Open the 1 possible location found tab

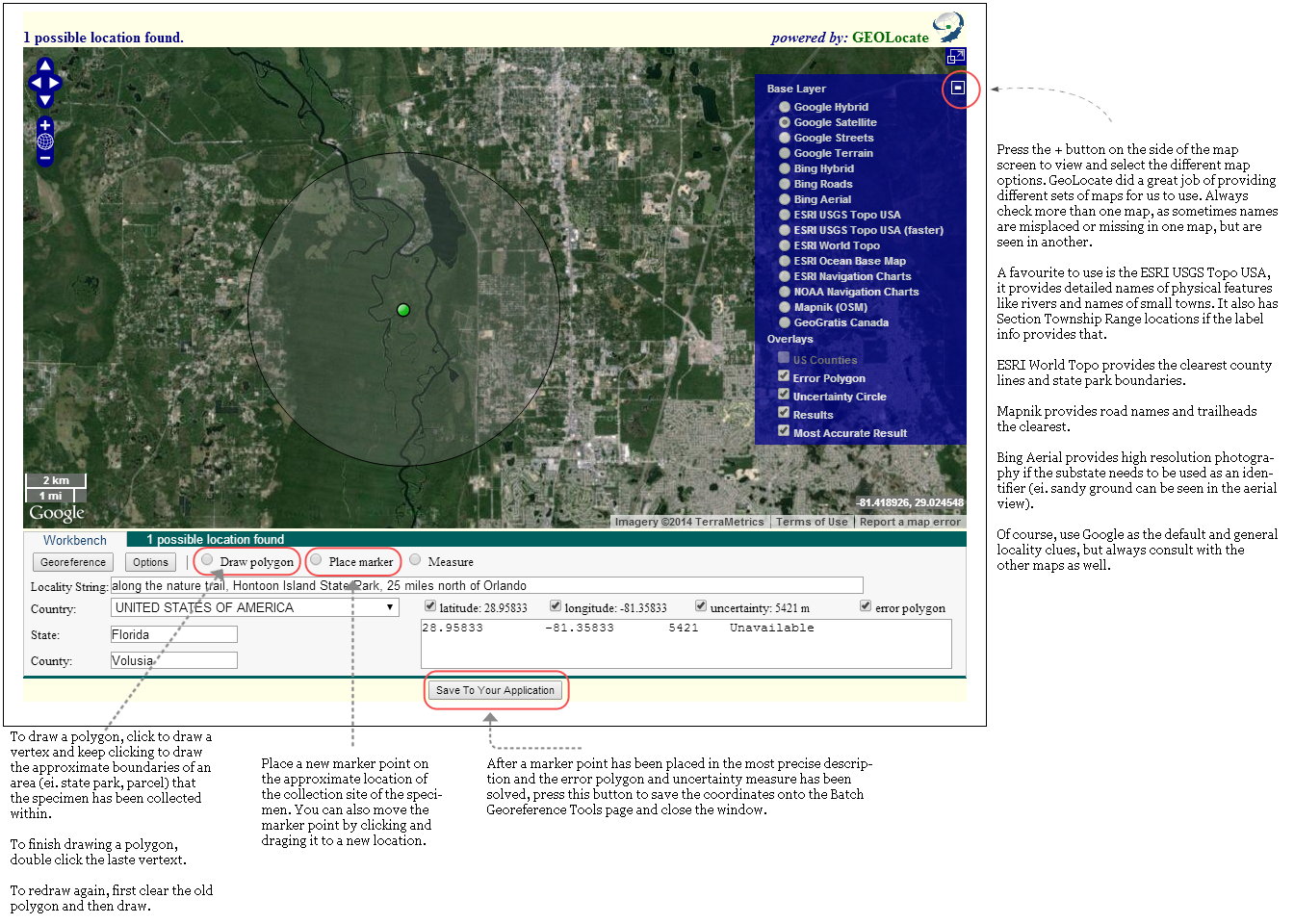tap(216, 540)
